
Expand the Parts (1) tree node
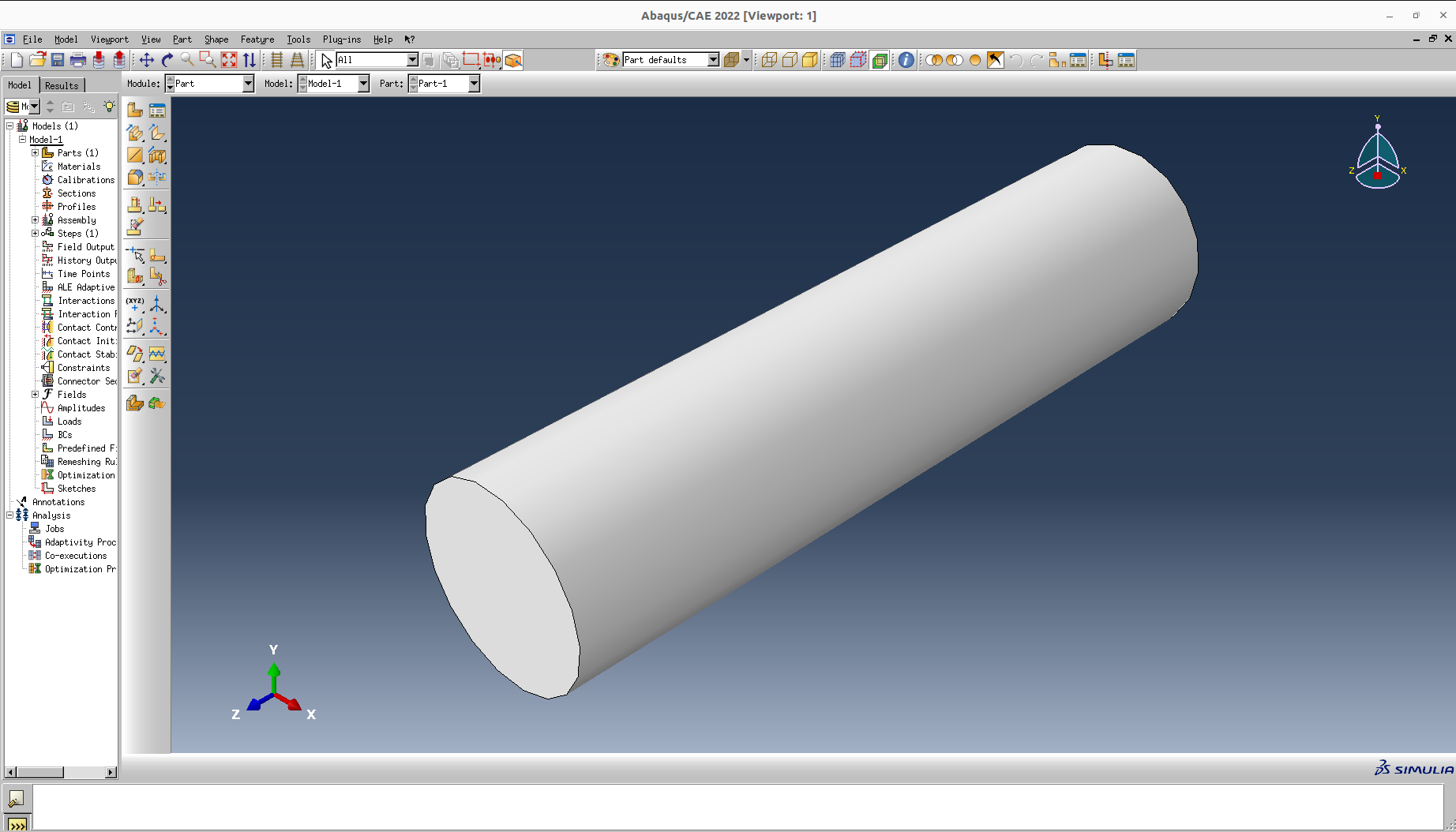(x=35, y=152)
